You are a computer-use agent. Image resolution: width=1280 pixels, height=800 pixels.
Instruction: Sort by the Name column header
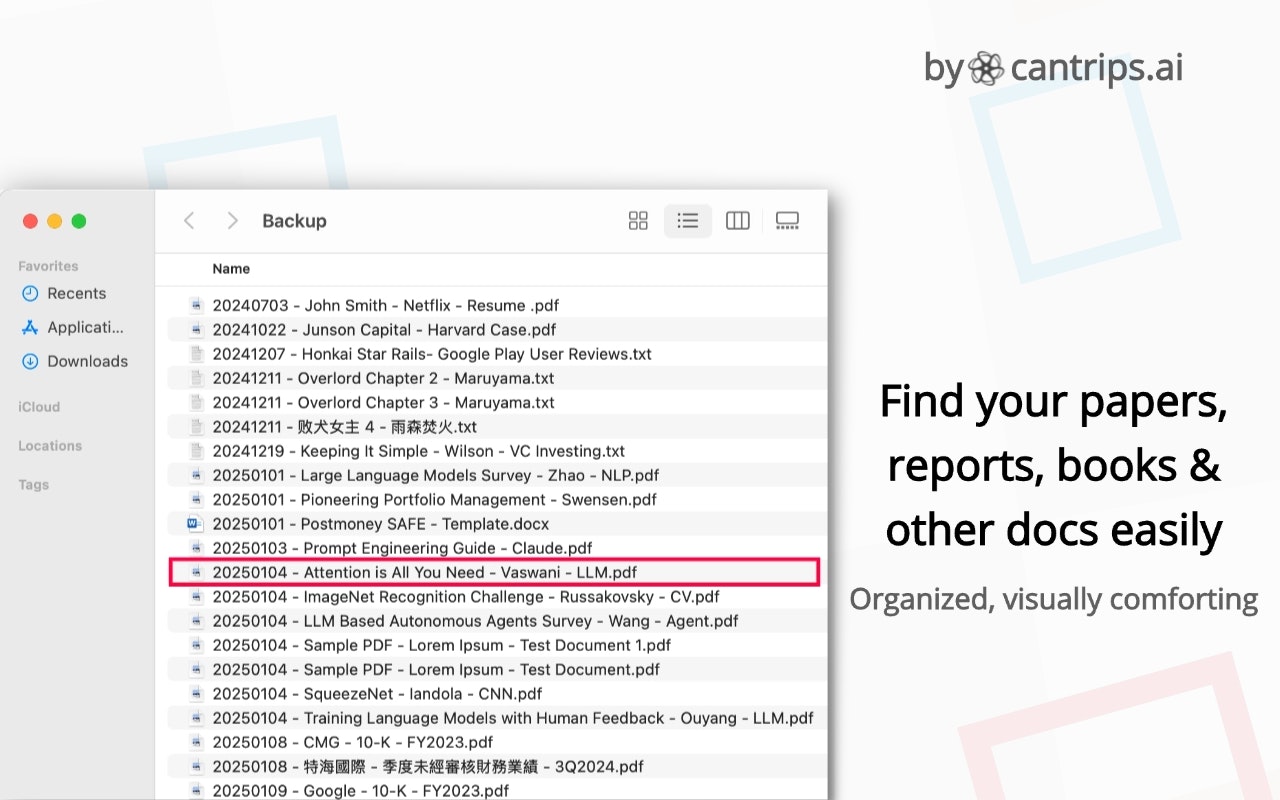coord(231,269)
